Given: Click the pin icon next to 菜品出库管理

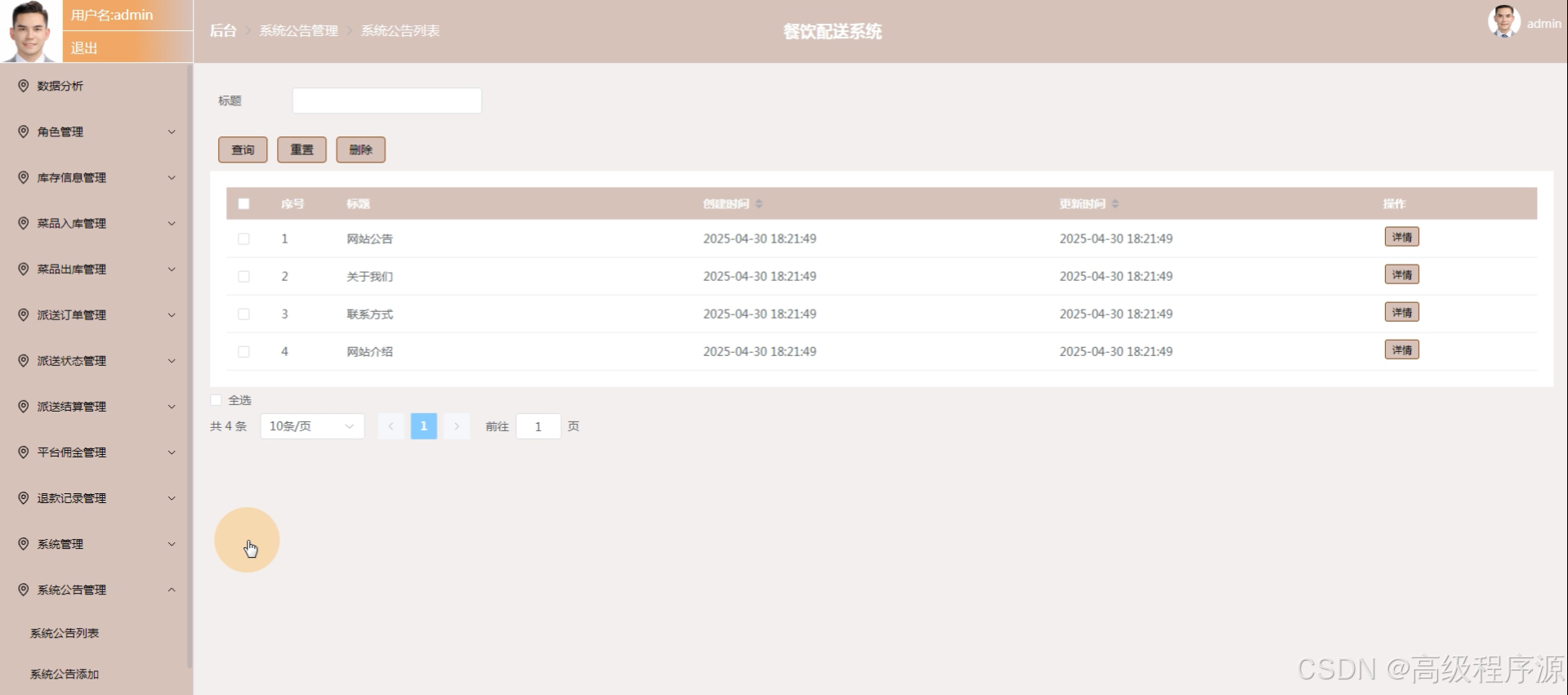Looking at the screenshot, I should tap(23, 269).
